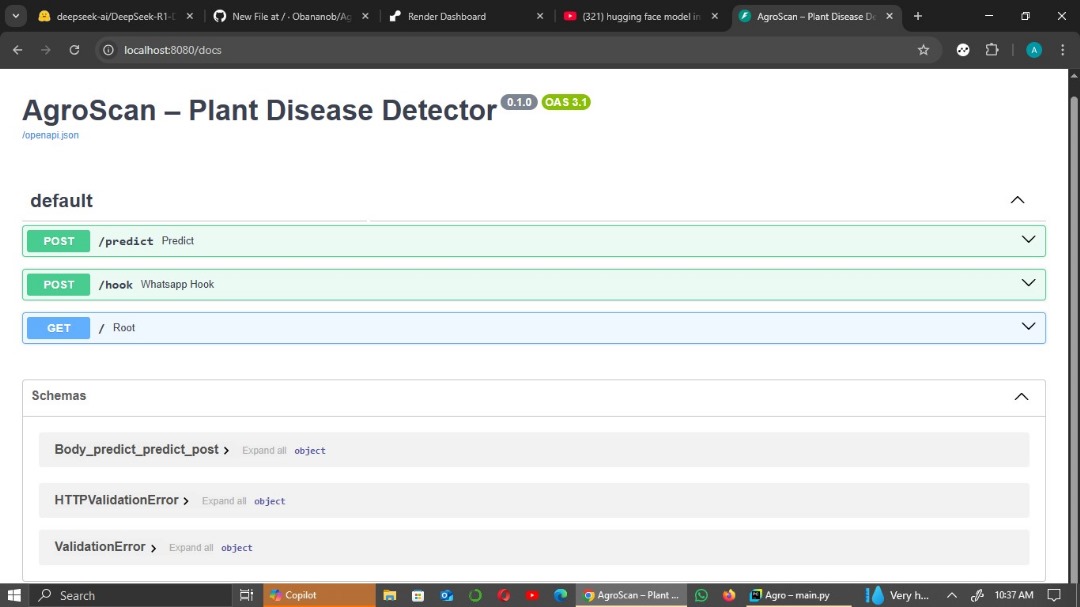The height and width of the screenshot is (607, 1080).
Task: Open the notifications center icon
Action: coord(1054,595)
